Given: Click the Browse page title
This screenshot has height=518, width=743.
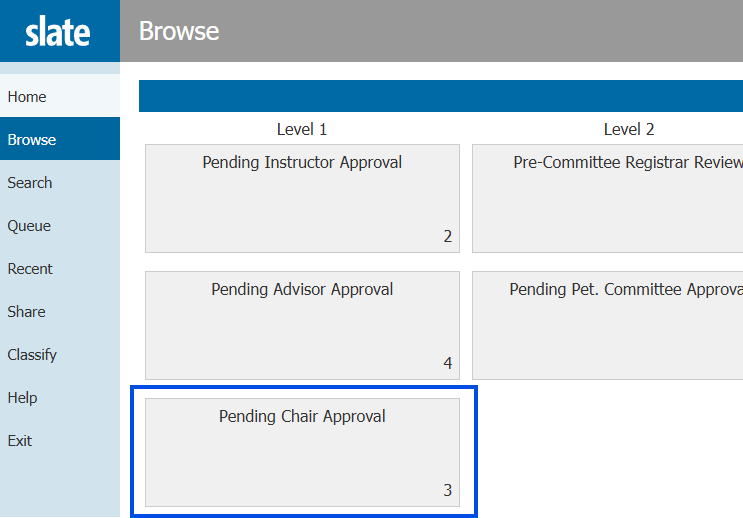Looking at the screenshot, I should 179,31.
